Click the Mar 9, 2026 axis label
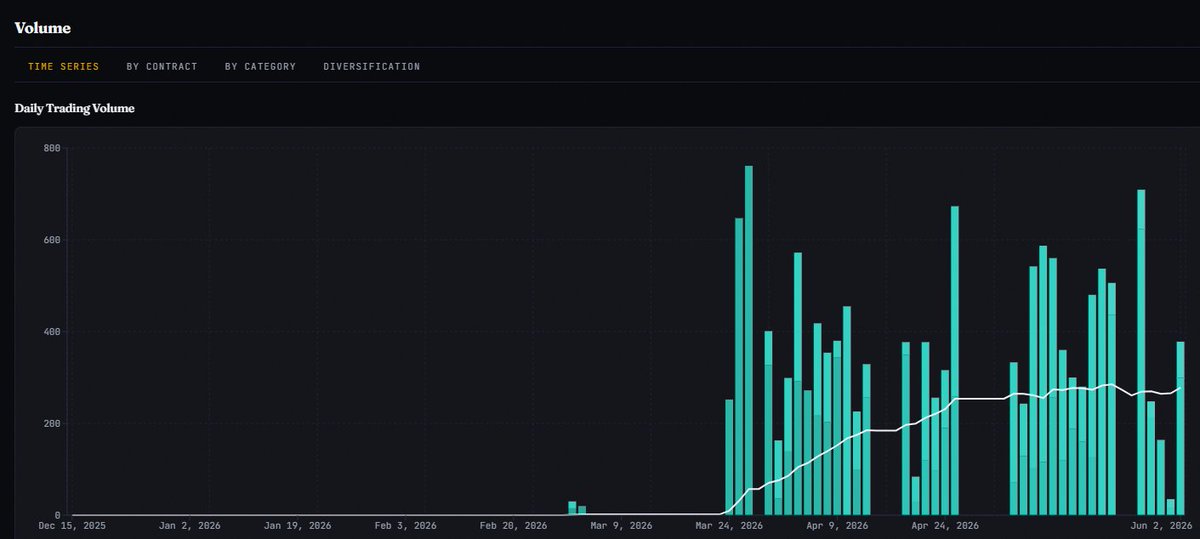Image resolution: width=1200 pixels, height=539 pixels. tap(621, 525)
